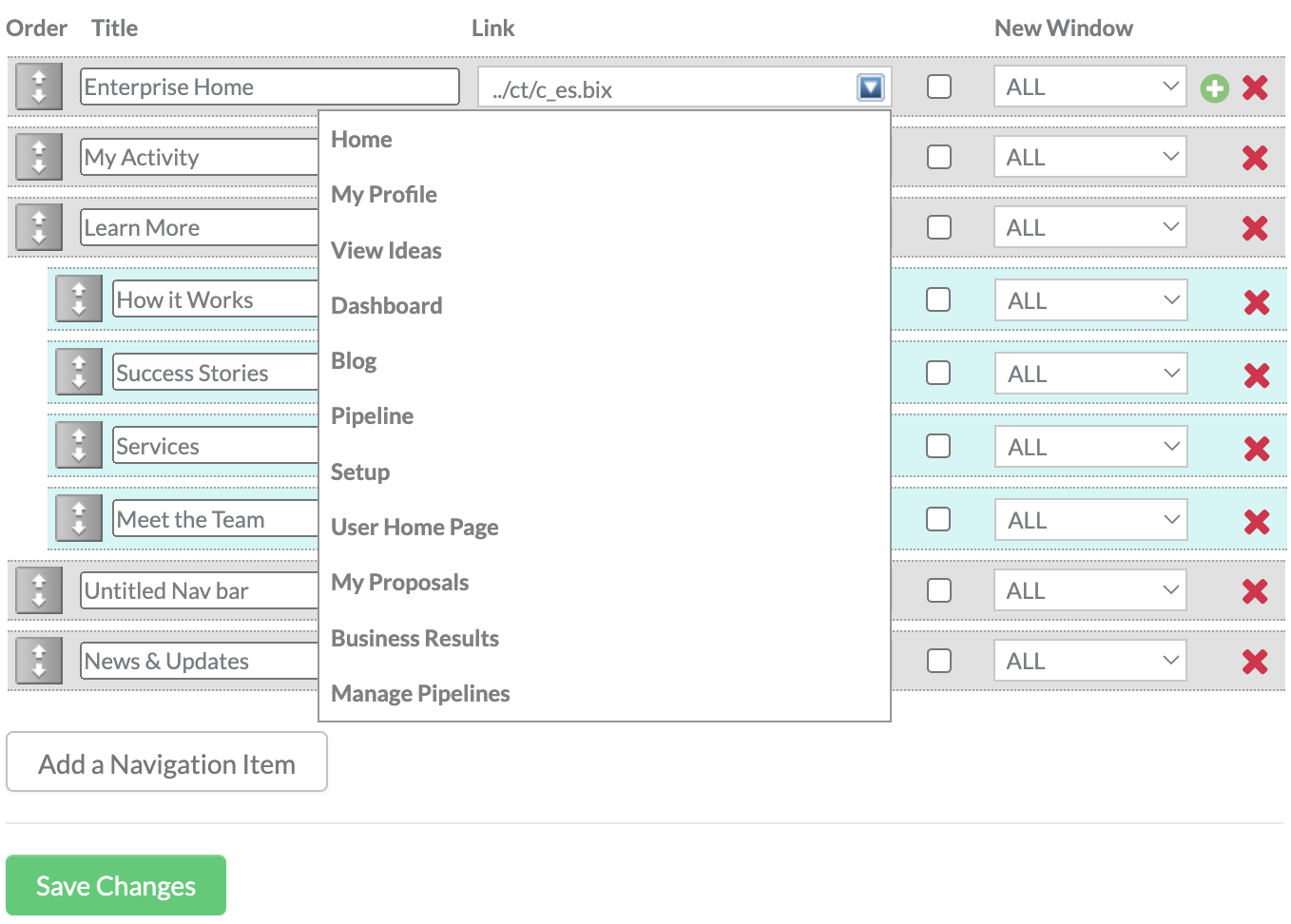Pick Pipeline from the link list
The height and width of the screenshot is (924, 1291).
click(373, 416)
